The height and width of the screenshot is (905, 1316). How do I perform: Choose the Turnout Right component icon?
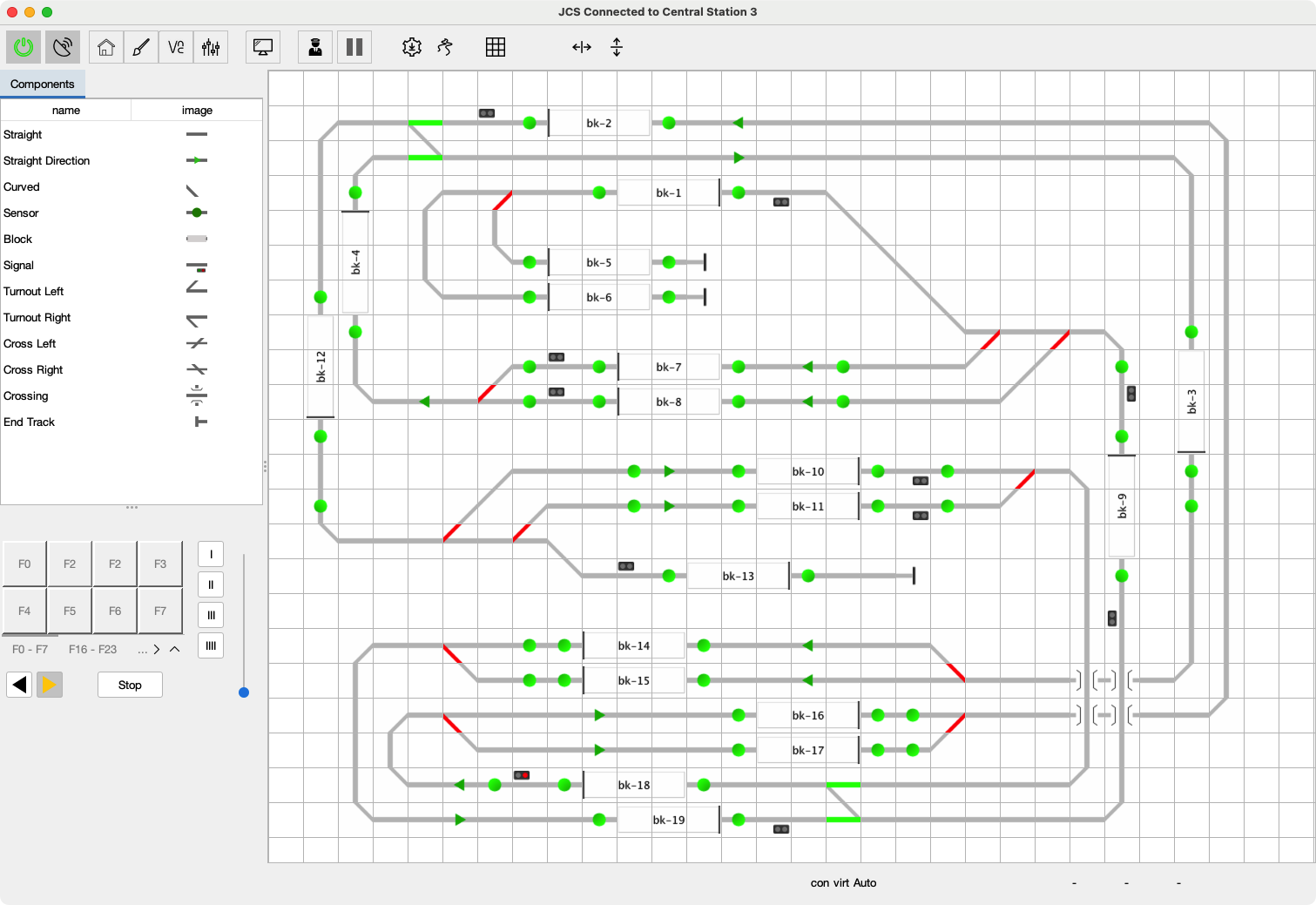[197, 321]
